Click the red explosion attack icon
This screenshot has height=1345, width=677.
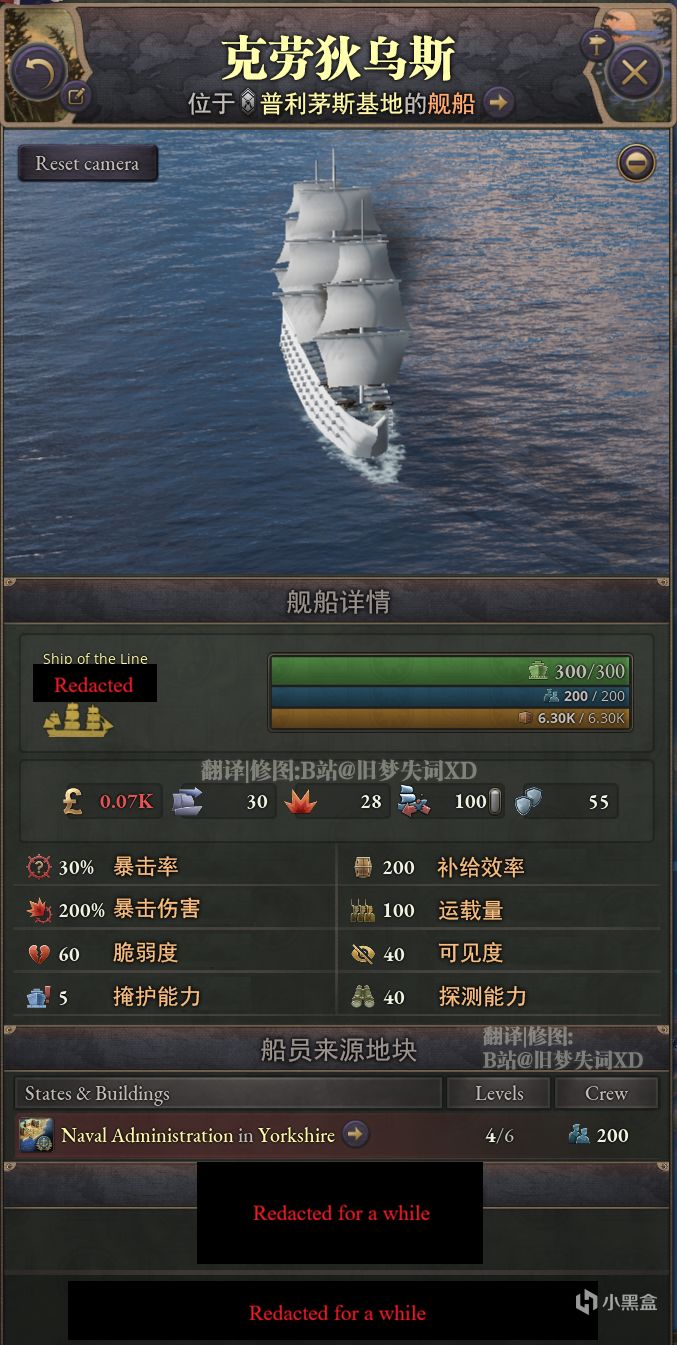click(x=299, y=801)
